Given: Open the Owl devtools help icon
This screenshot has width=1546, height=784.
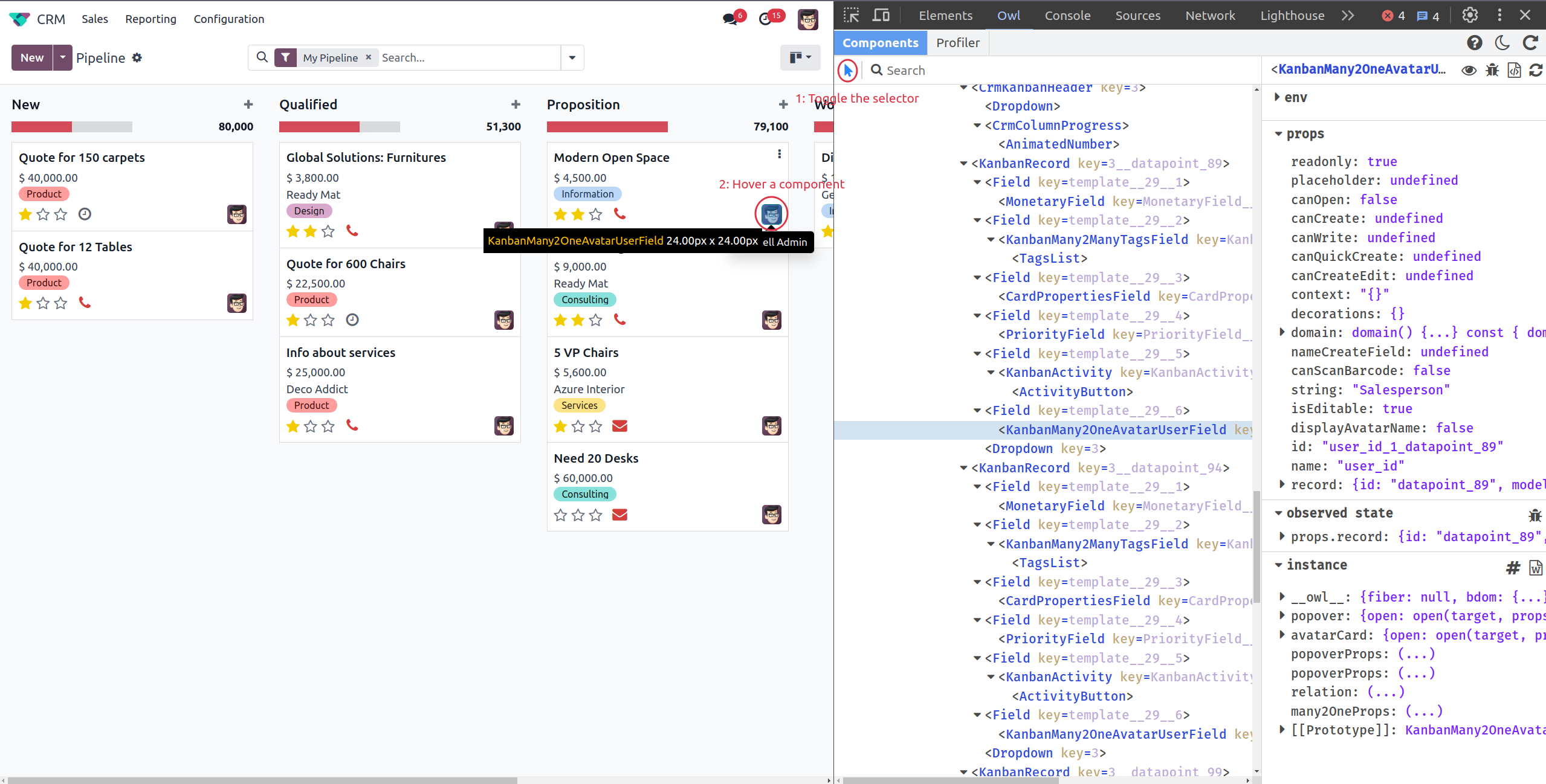Looking at the screenshot, I should (x=1475, y=43).
